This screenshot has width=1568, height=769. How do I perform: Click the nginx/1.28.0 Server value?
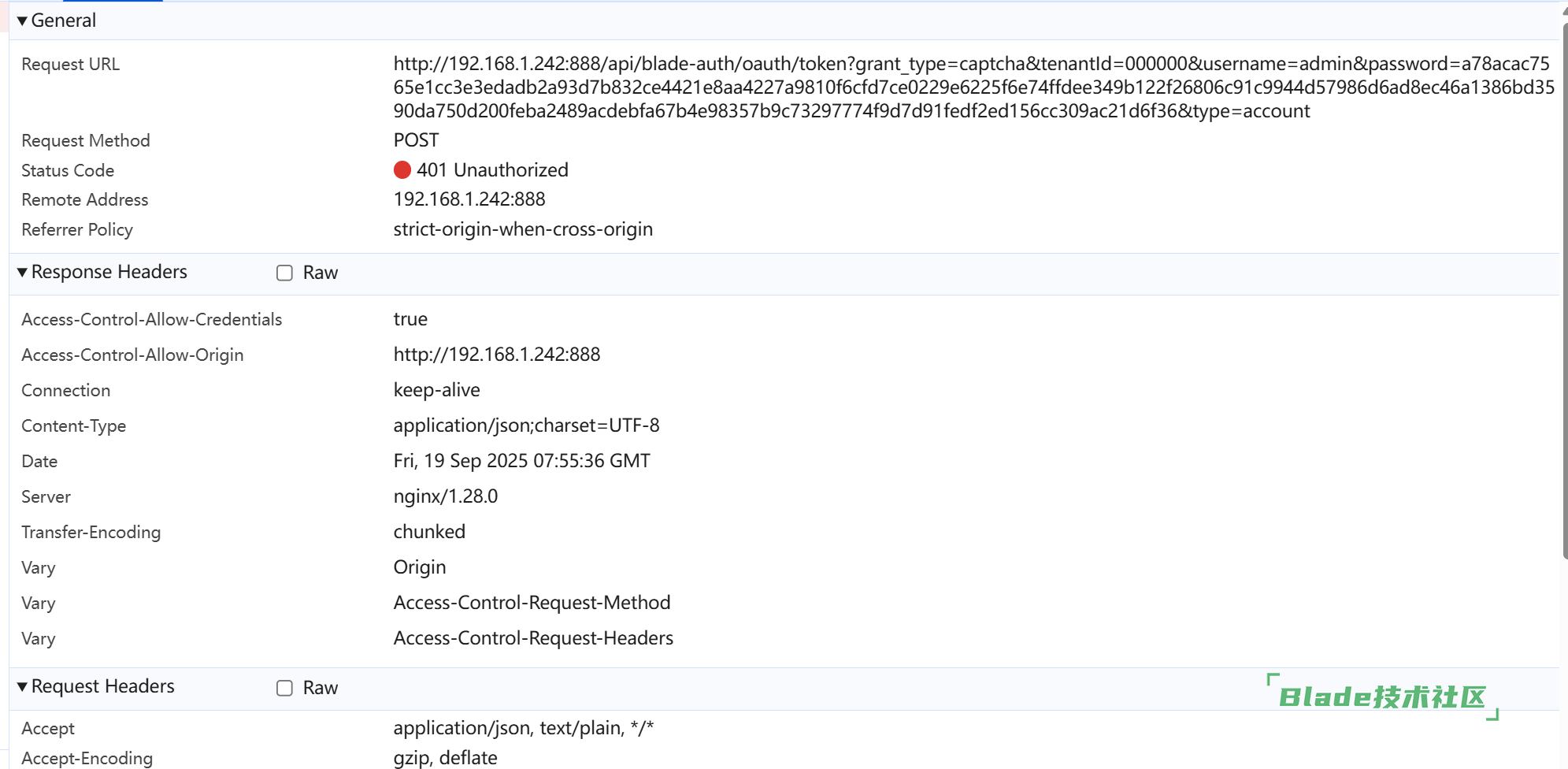point(446,496)
